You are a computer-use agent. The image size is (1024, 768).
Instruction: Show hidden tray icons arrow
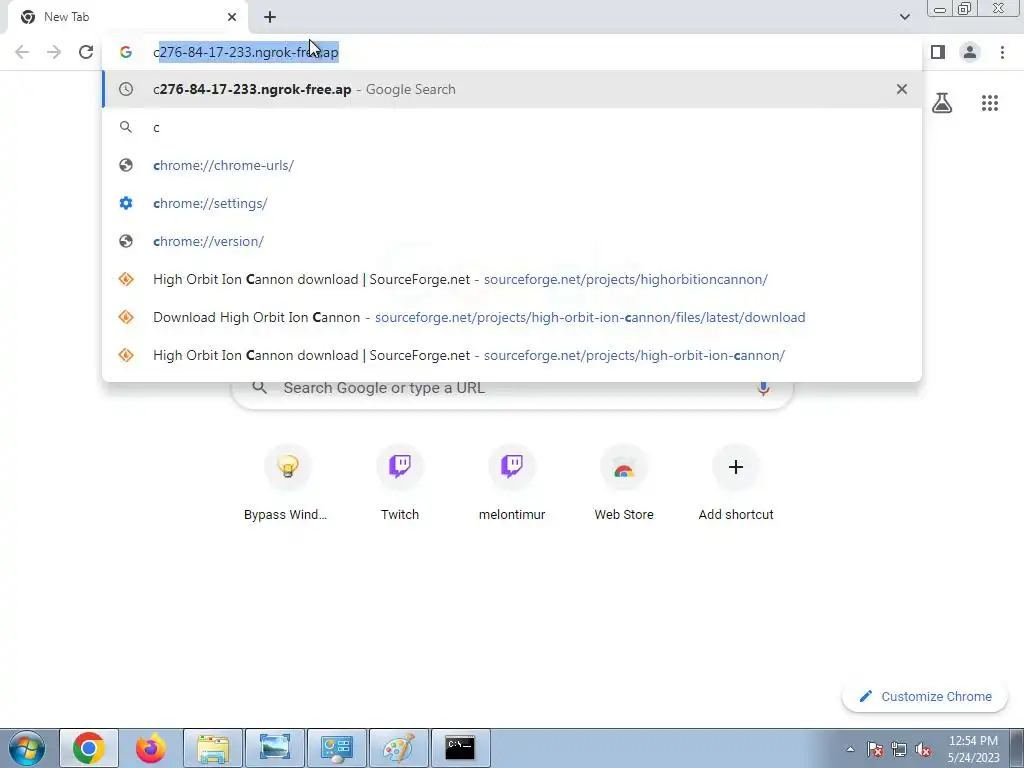[x=850, y=749]
